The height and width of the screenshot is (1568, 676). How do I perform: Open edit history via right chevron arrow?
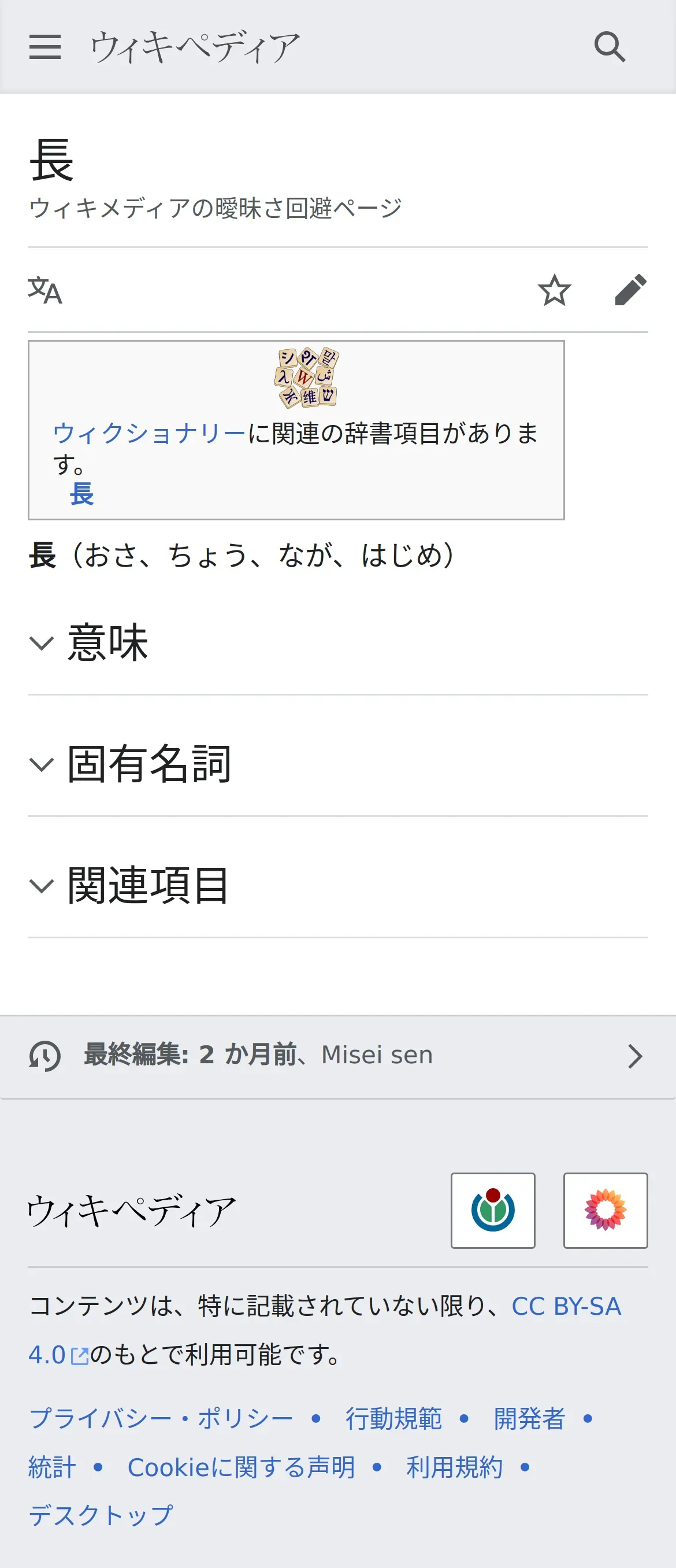click(634, 1056)
